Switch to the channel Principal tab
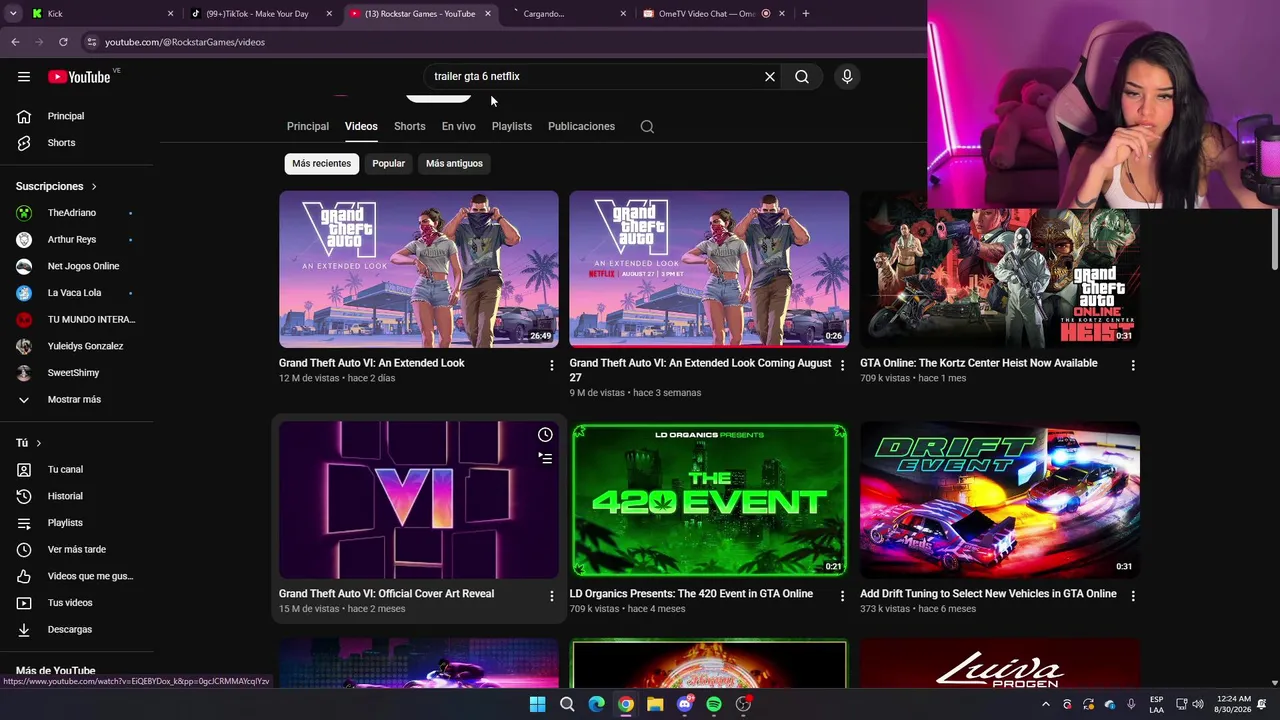The image size is (1280, 720). [308, 127]
